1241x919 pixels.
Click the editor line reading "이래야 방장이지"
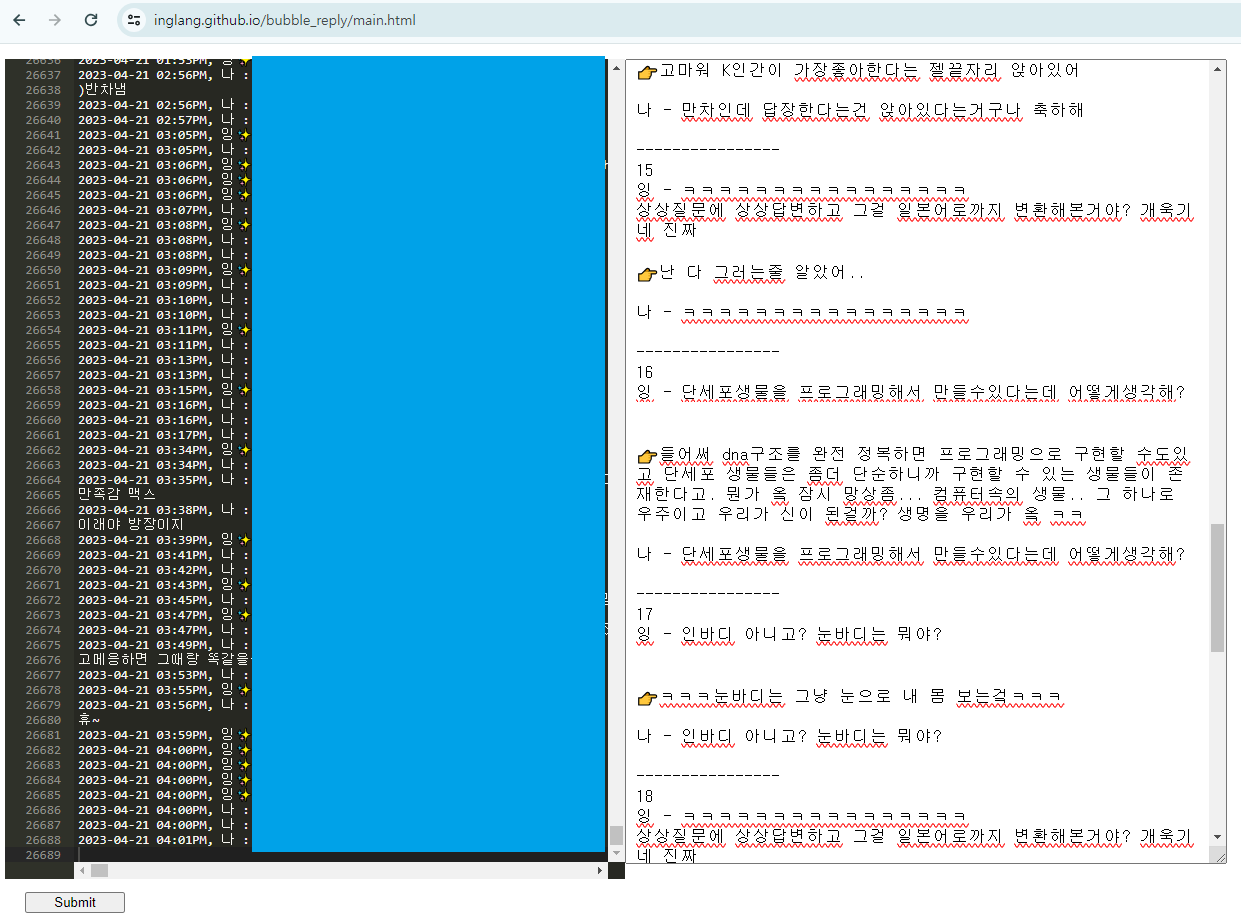tap(131, 525)
